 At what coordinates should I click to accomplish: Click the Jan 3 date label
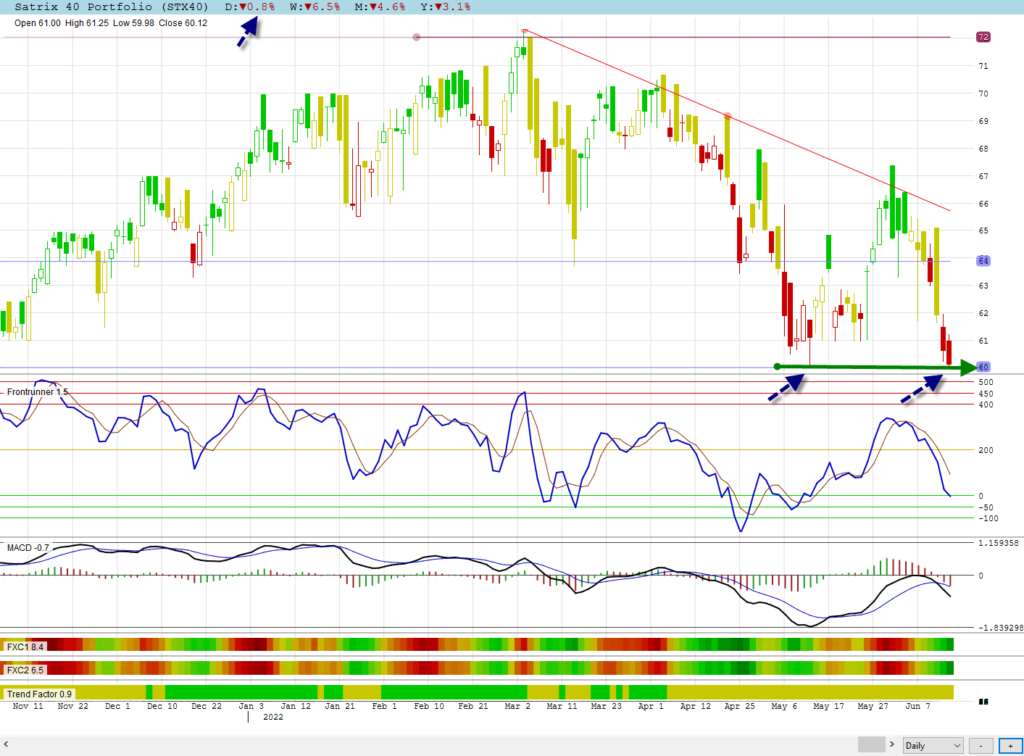click(x=251, y=706)
